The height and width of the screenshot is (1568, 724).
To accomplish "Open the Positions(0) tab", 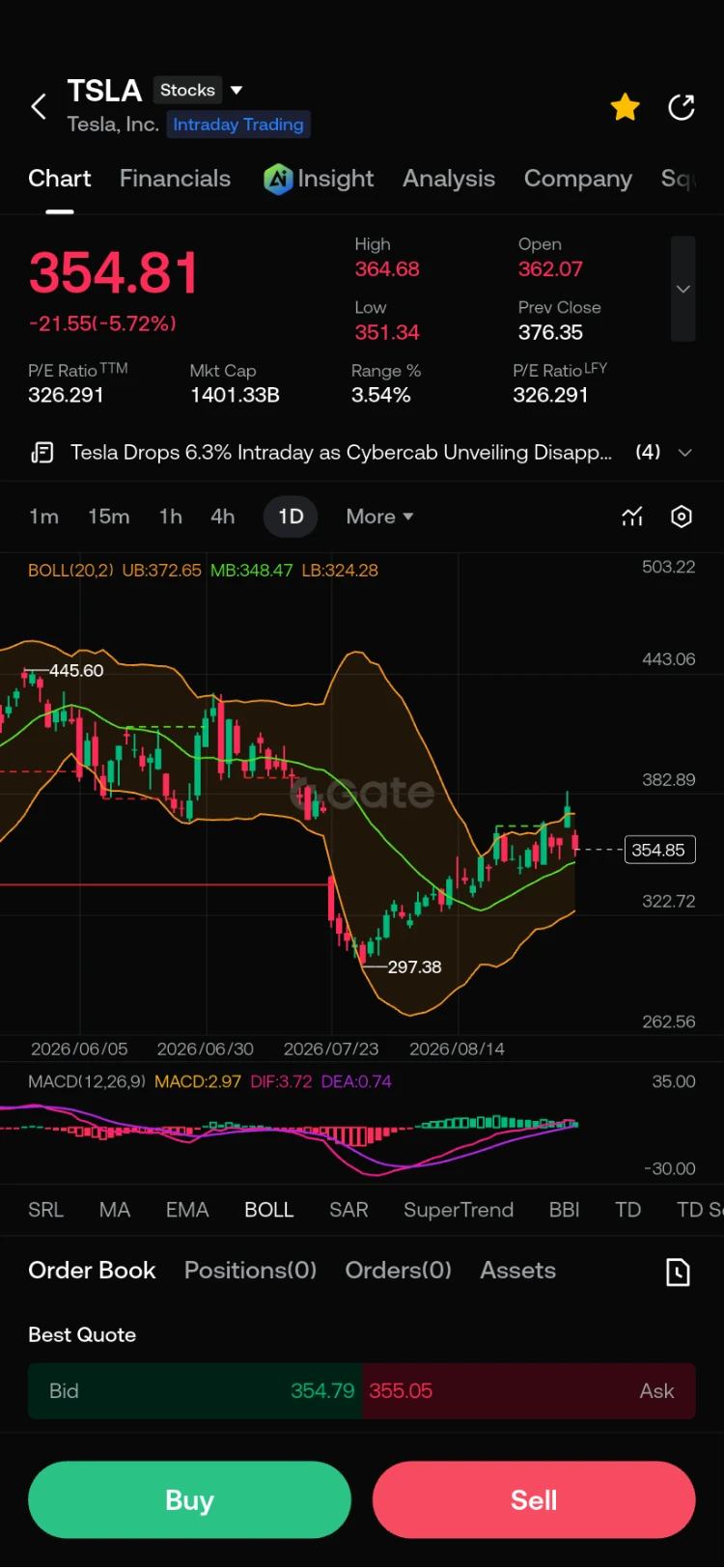I will (250, 1271).
